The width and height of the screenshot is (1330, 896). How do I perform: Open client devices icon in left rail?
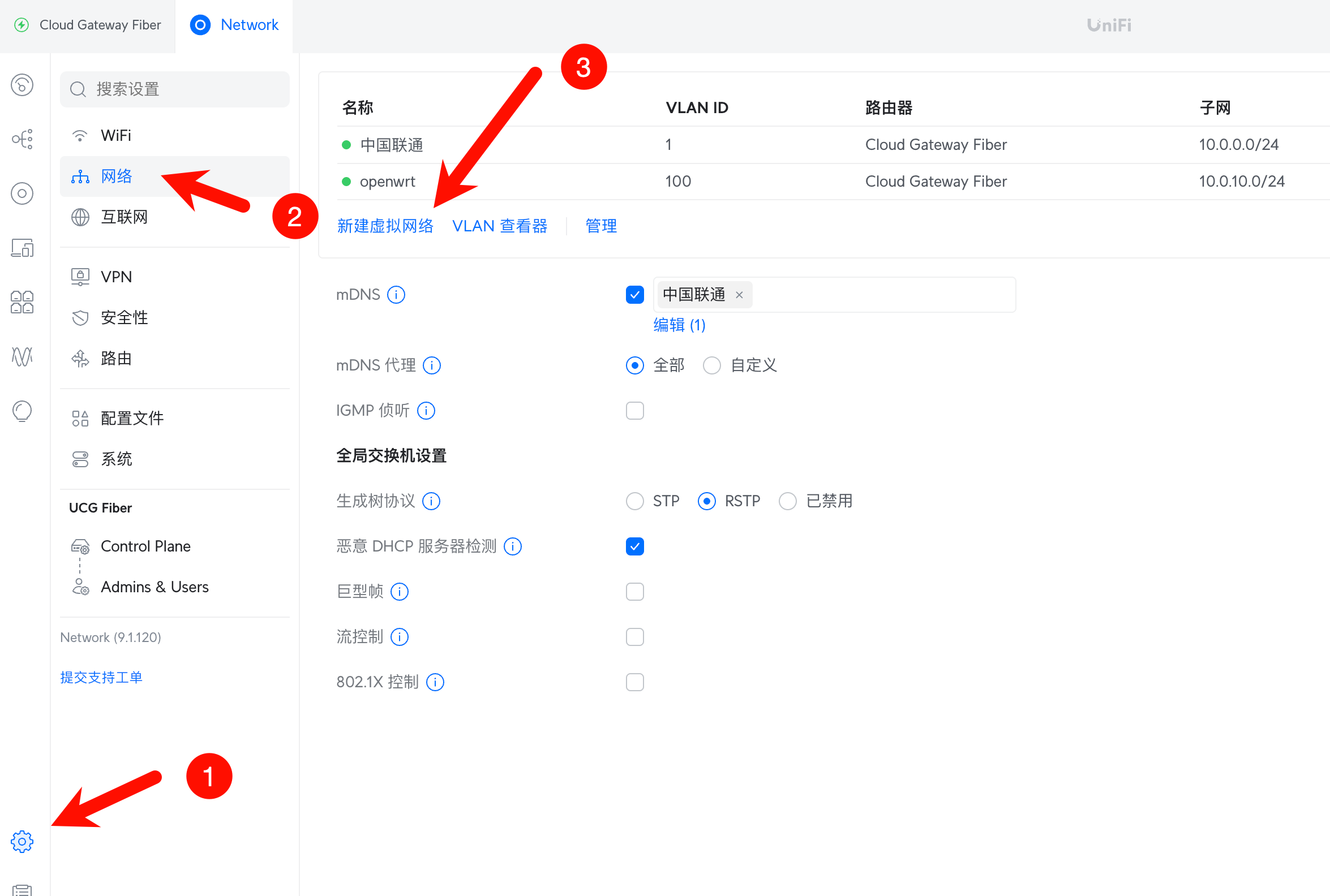tap(22, 248)
